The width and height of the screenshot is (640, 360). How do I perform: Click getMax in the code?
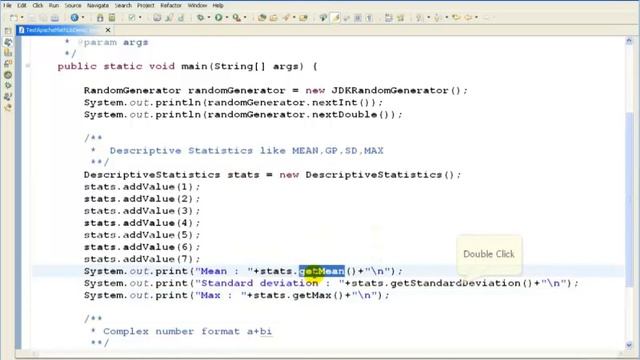click(312, 295)
